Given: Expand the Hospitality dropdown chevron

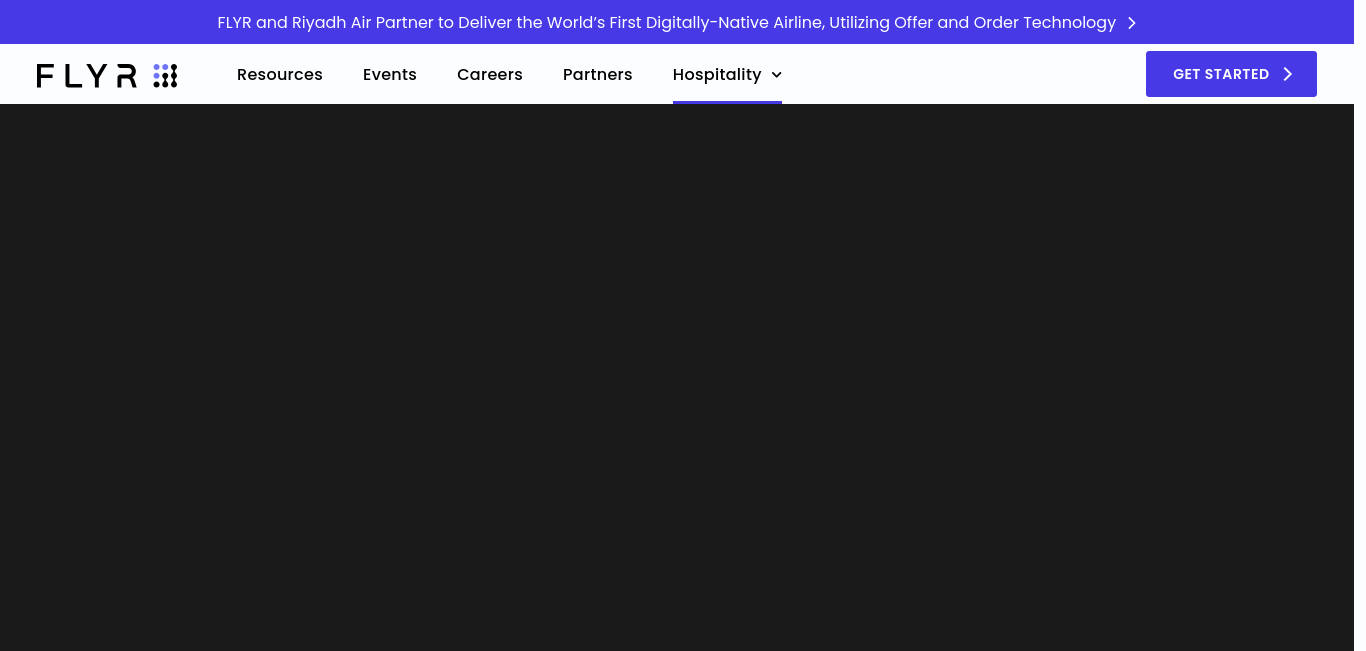Looking at the screenshot, I should [x=777, y=75].
